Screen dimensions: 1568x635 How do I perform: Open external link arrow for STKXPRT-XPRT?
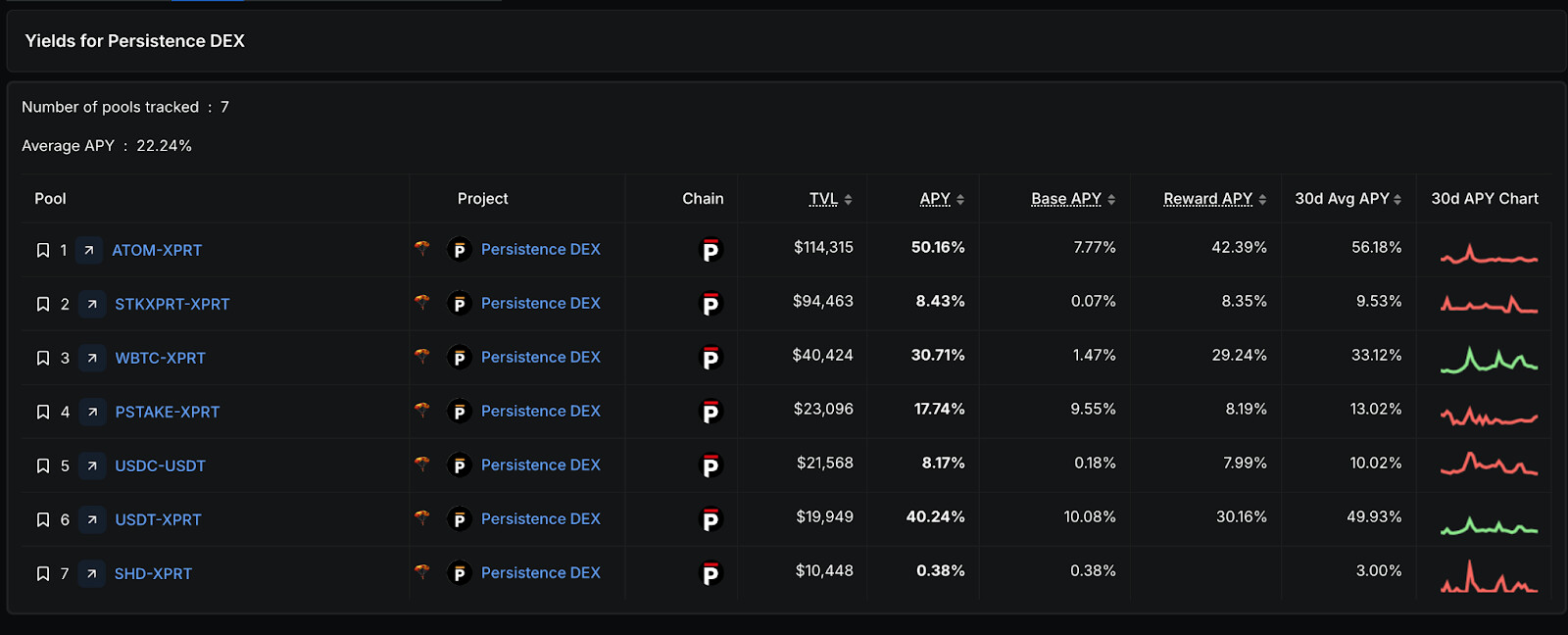92,304
